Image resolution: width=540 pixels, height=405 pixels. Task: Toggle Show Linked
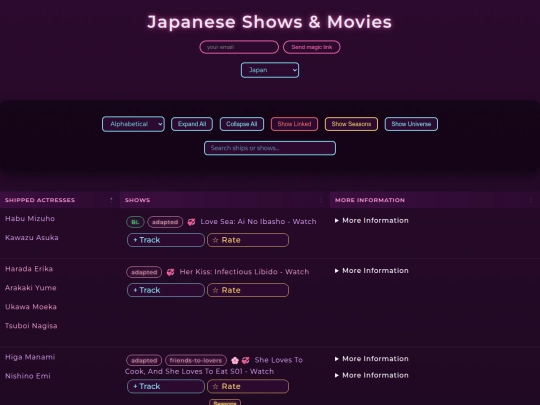coord(294,124)
